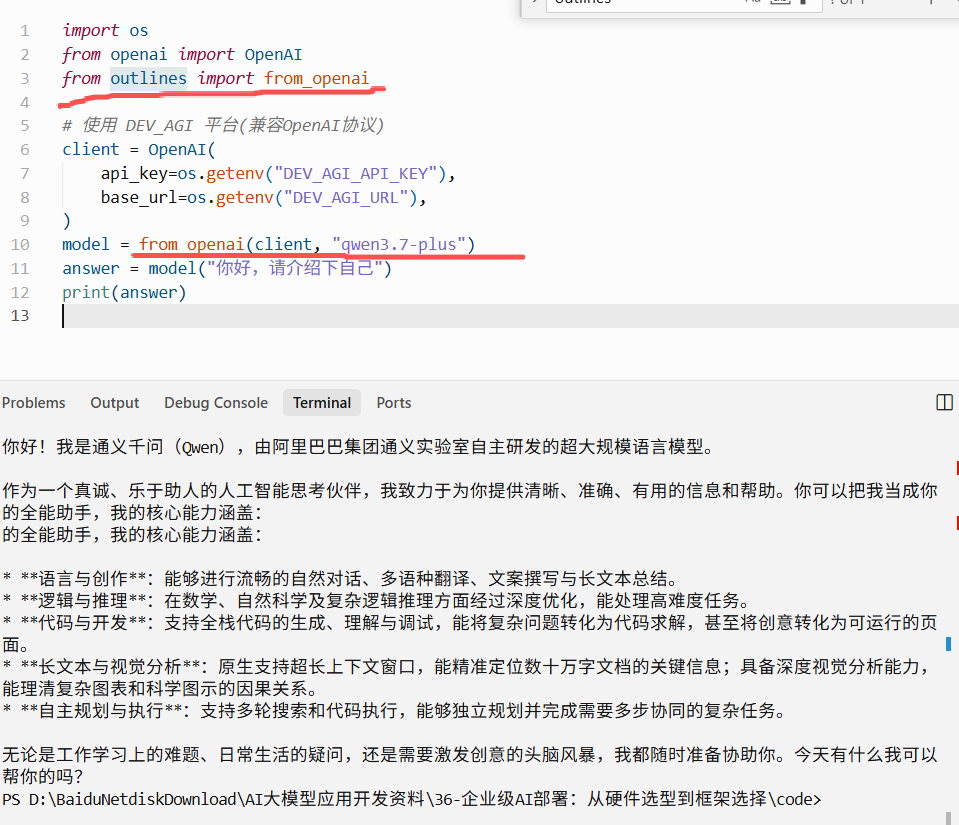This screenshot has height=825, width=959.
Task: Click terminal bullet '**逻辑与推理**'
Action: pyautogui.click(x=376, y=601)
